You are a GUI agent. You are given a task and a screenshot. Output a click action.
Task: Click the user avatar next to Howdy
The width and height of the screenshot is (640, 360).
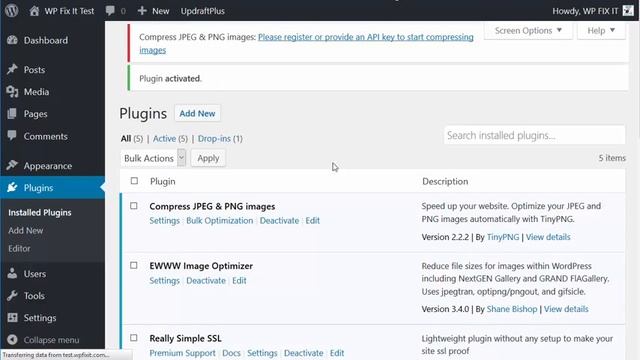pos(628,11)
